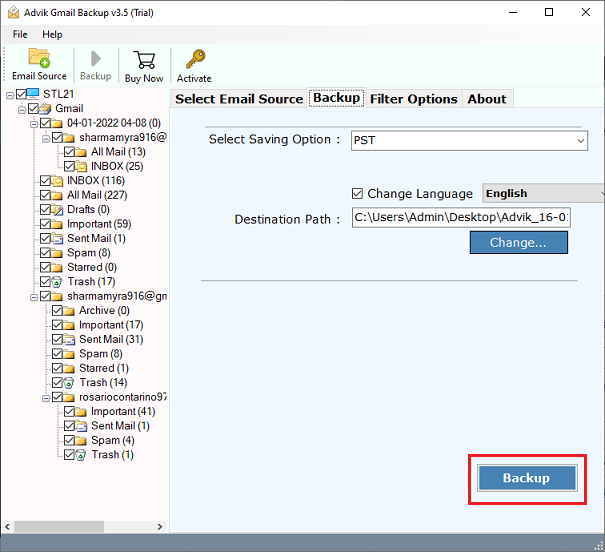Collapse the STL21 tree node
Screen dimensions: 605x552
[x=10, y=95]
